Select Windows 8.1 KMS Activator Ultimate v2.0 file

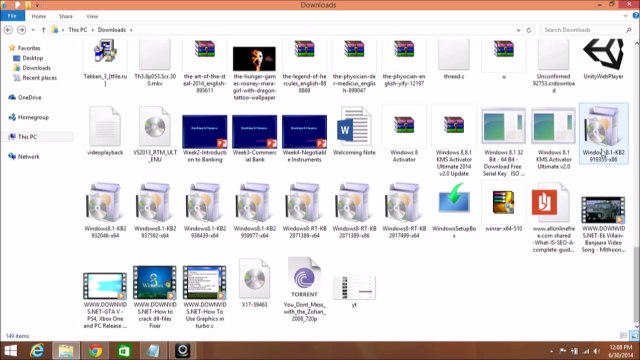point(553,138)
